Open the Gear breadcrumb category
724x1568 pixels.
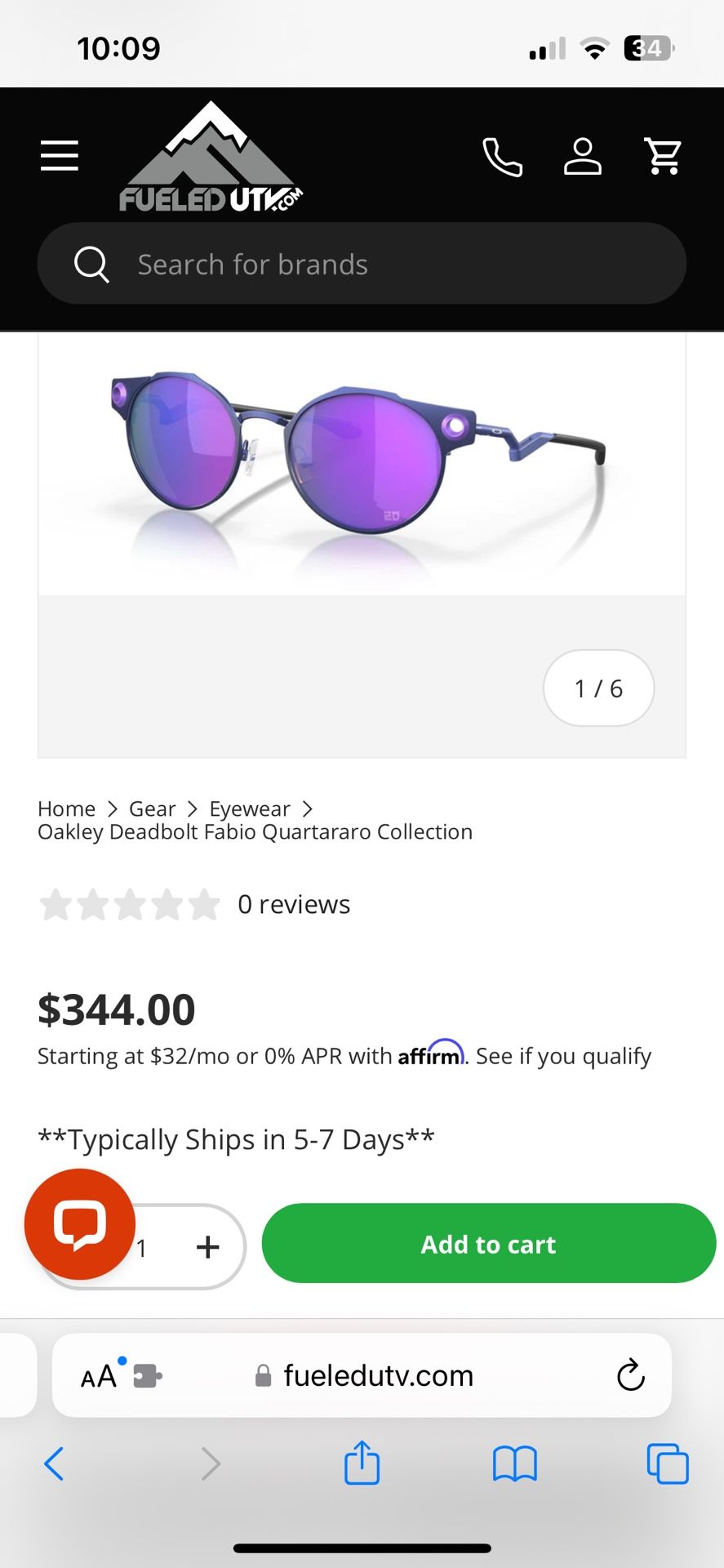click(152, 808)
